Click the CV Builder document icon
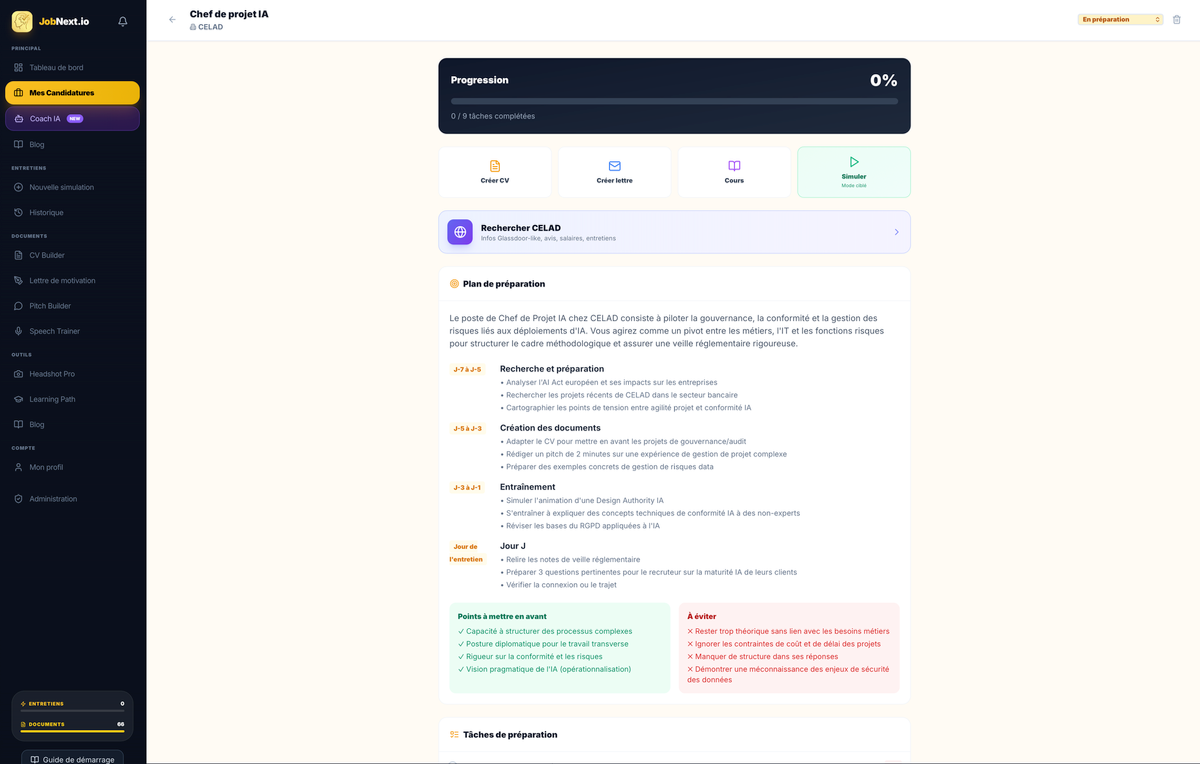 pos(19,255)
